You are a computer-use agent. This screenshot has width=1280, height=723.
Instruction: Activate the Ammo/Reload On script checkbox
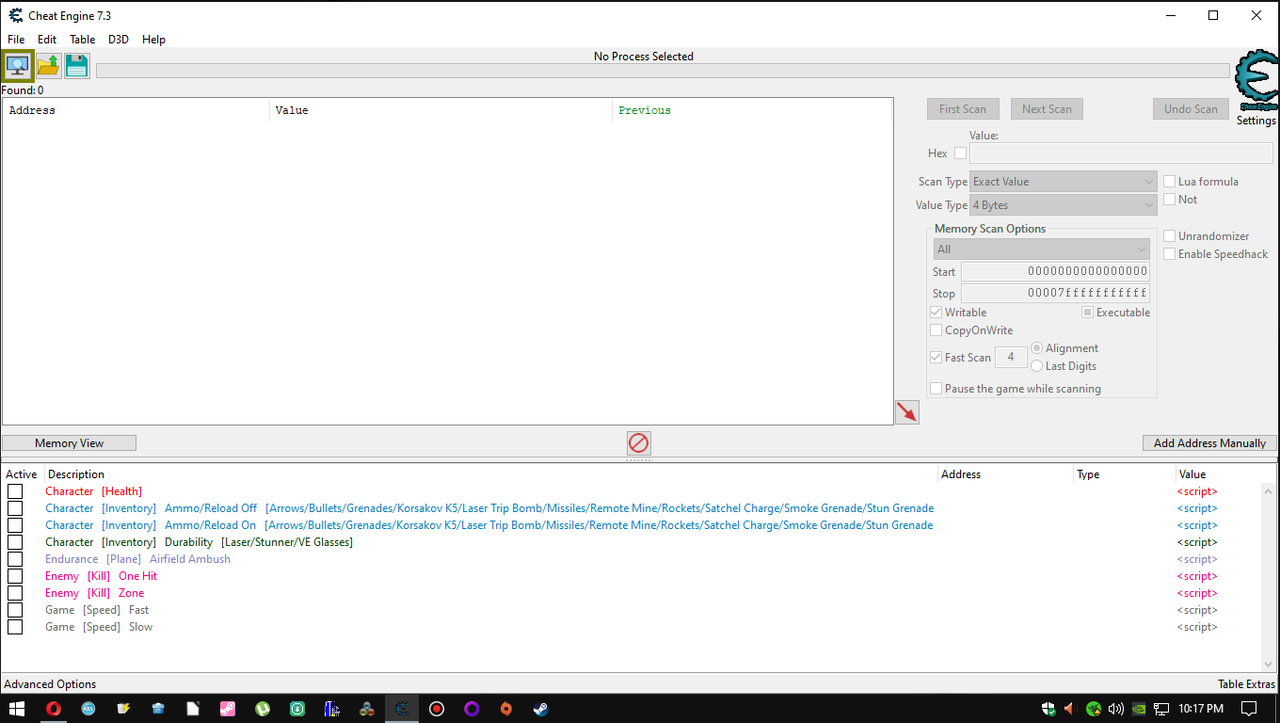point(15,525)
